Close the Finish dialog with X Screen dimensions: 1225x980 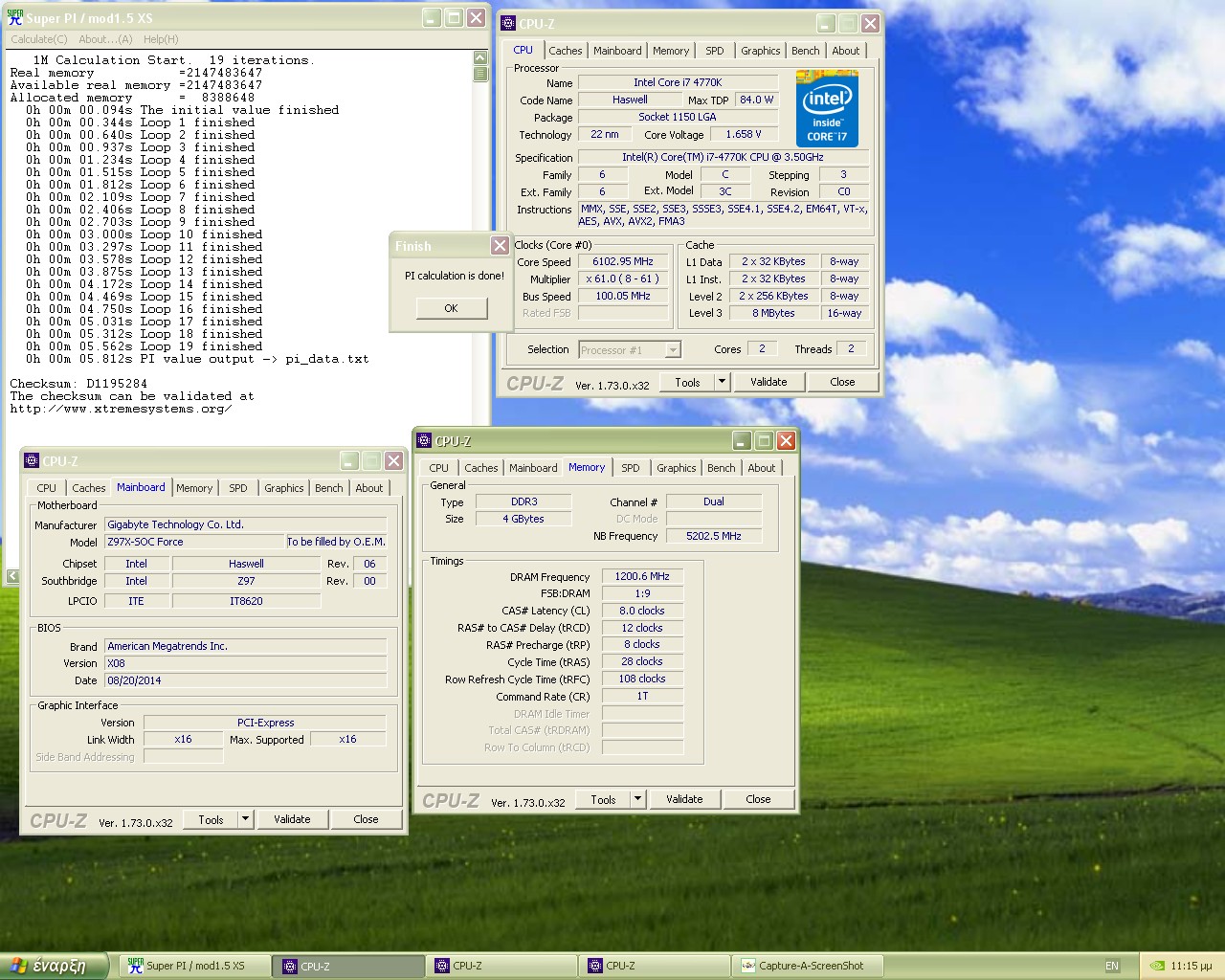(x=500, y=246)
